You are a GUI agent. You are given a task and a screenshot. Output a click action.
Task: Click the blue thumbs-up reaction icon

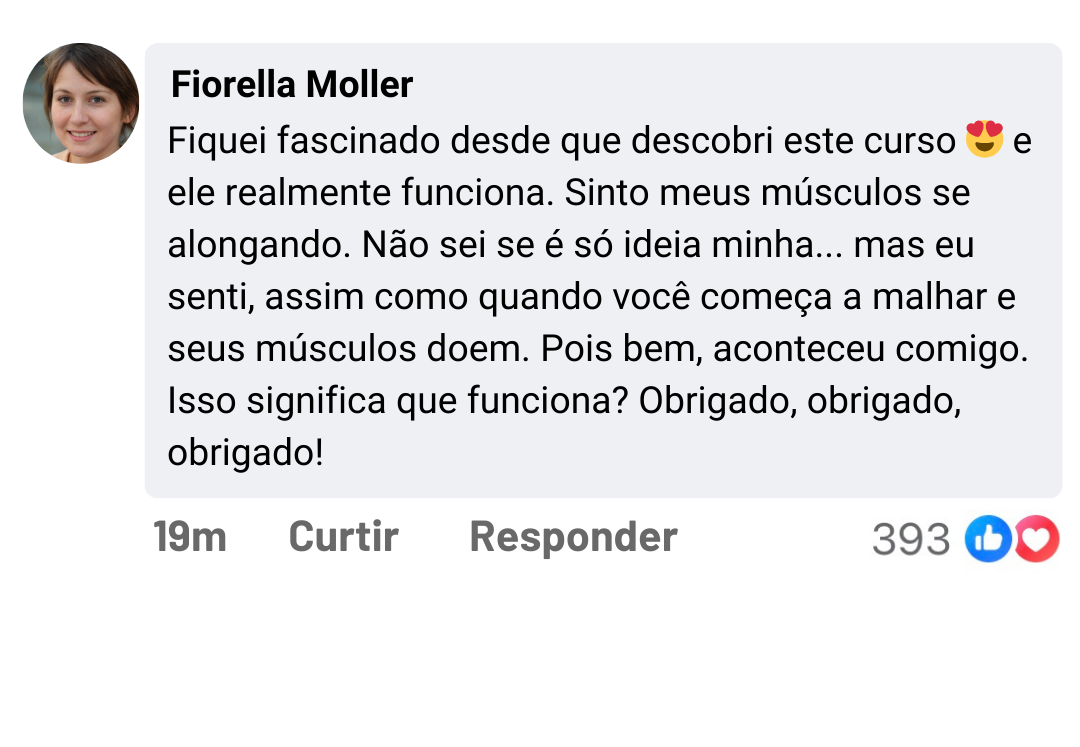click(987, 540)
